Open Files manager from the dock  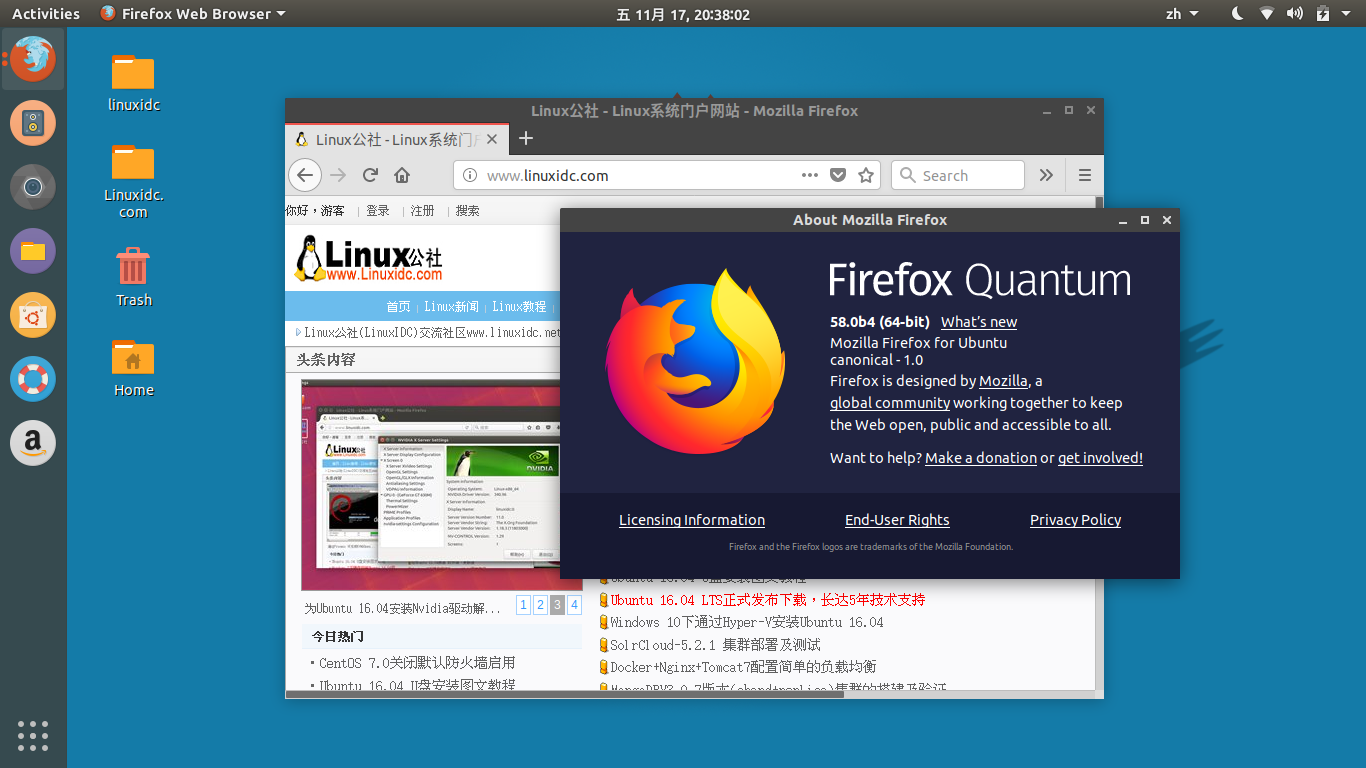tap(33, 251)
